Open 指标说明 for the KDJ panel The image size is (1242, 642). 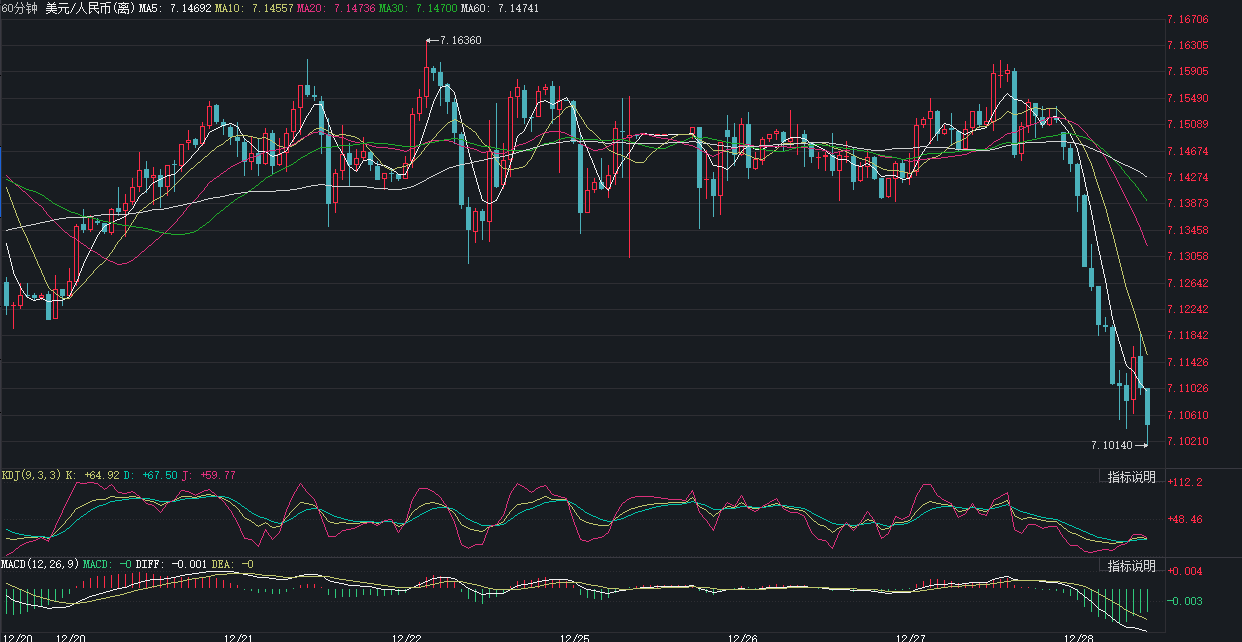(1131, 477)
